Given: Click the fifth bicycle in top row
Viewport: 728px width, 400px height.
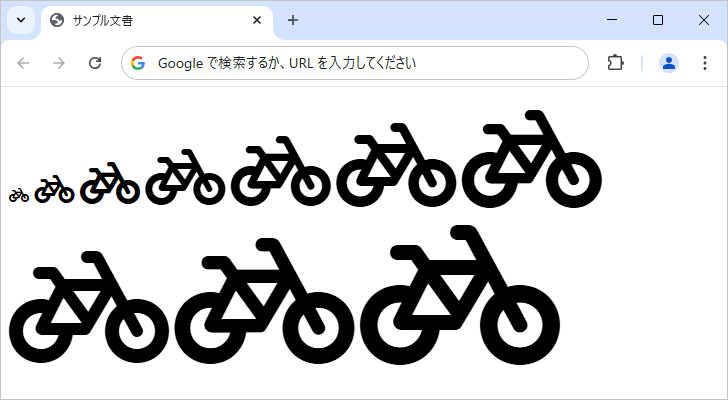Looking at the screenshot, I should tap(280, 172).
